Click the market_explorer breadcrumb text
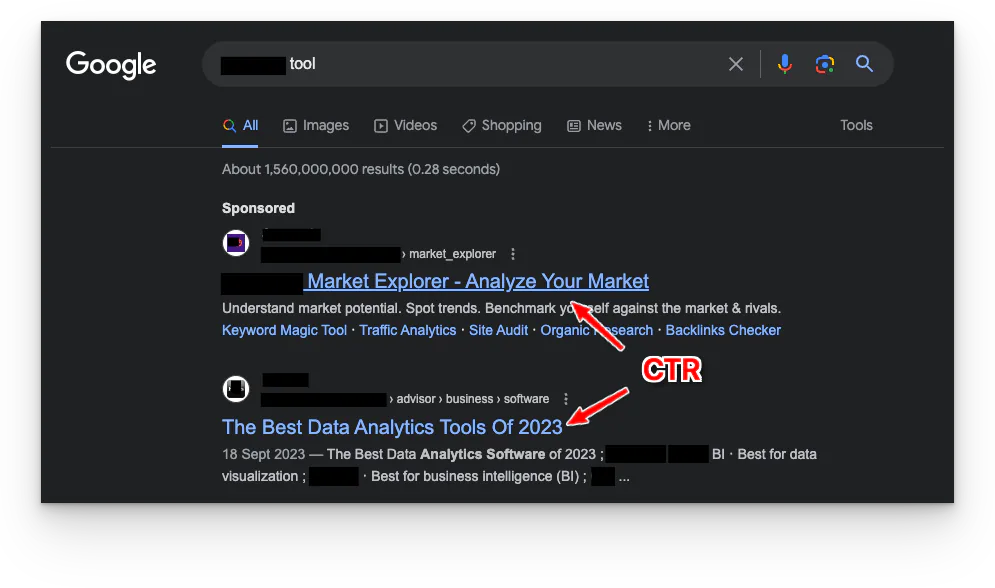Viewport: 995px width, 588px height. pyautogui.click(x=452, y=254)
